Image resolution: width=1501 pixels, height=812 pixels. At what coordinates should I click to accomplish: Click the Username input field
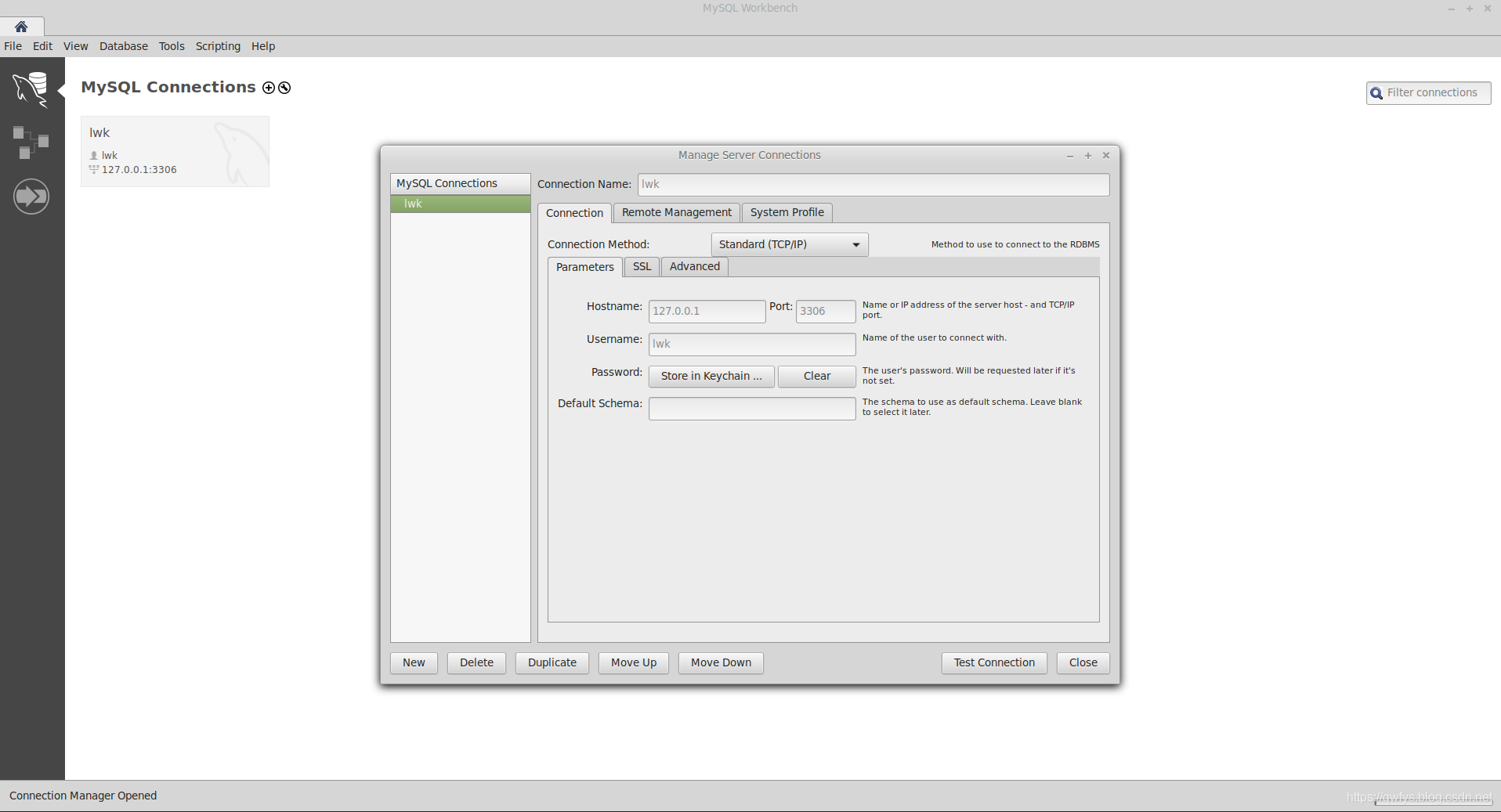click(752, 344)
